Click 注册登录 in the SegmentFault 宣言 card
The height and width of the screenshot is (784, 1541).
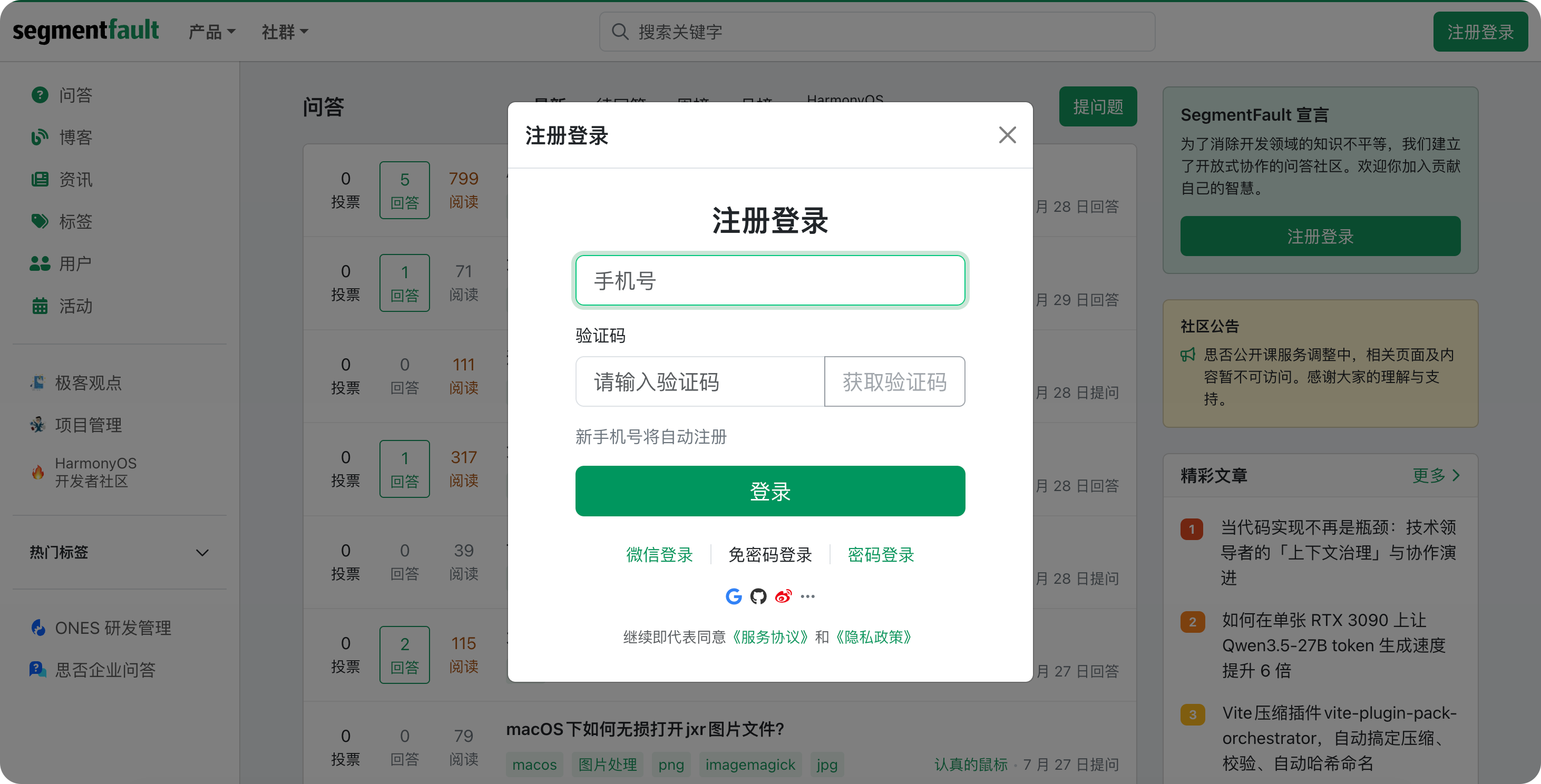pos(1320,236)
